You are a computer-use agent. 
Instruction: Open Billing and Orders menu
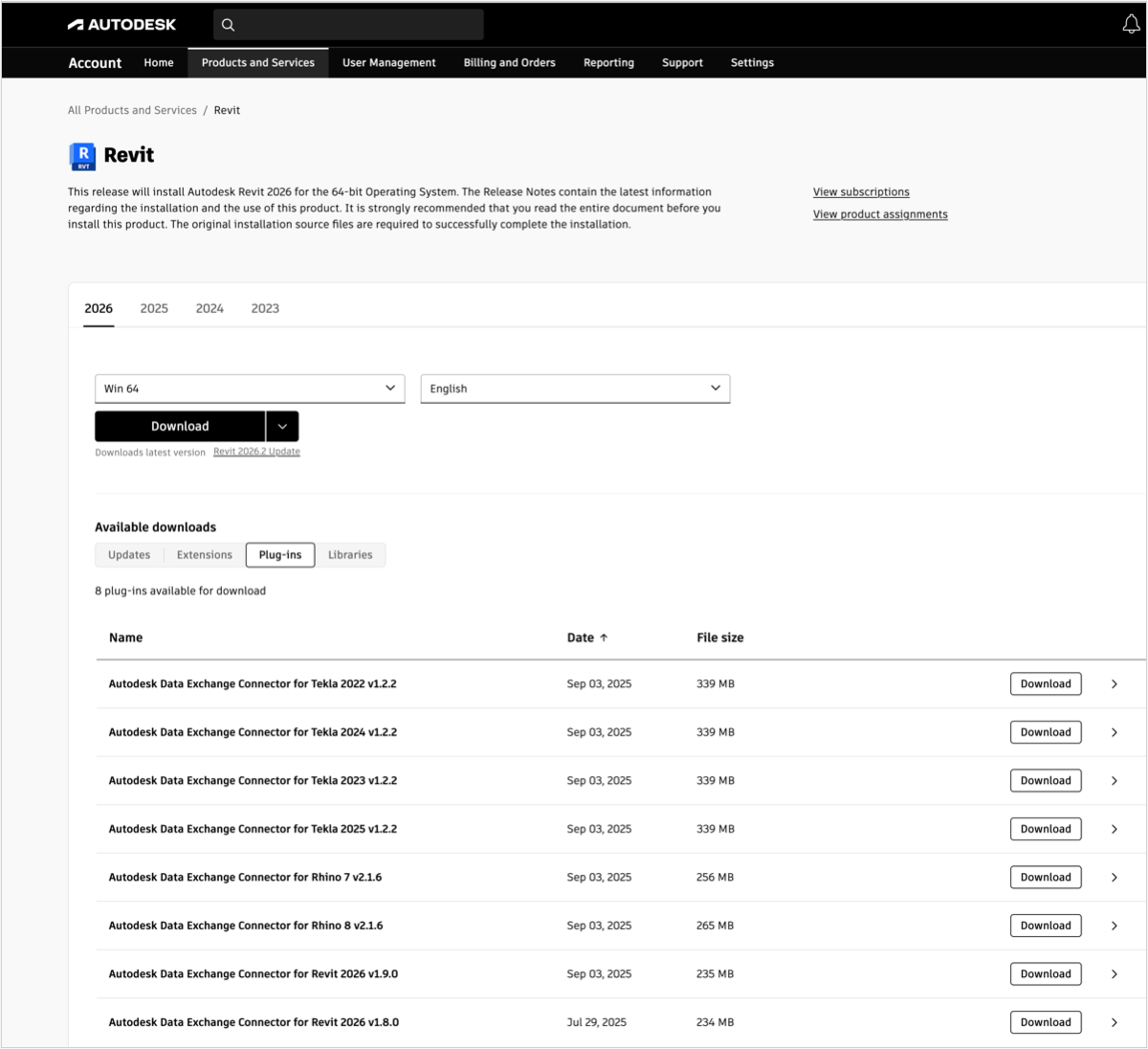pyautogui.click(x=510, y=63)
